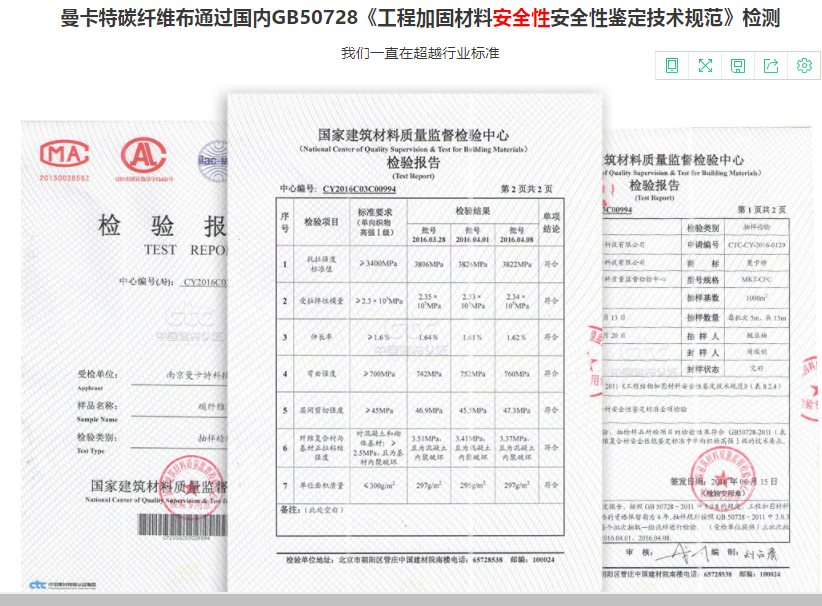Viewport: 822px width, 606px height.
Task: Open the mobile preview icon
Action: pyautogui.click(x=672, y=63)
